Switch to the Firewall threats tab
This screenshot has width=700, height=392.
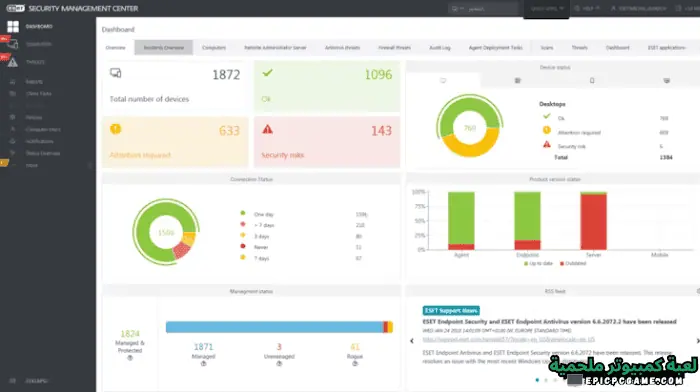(x=394, y=47)
